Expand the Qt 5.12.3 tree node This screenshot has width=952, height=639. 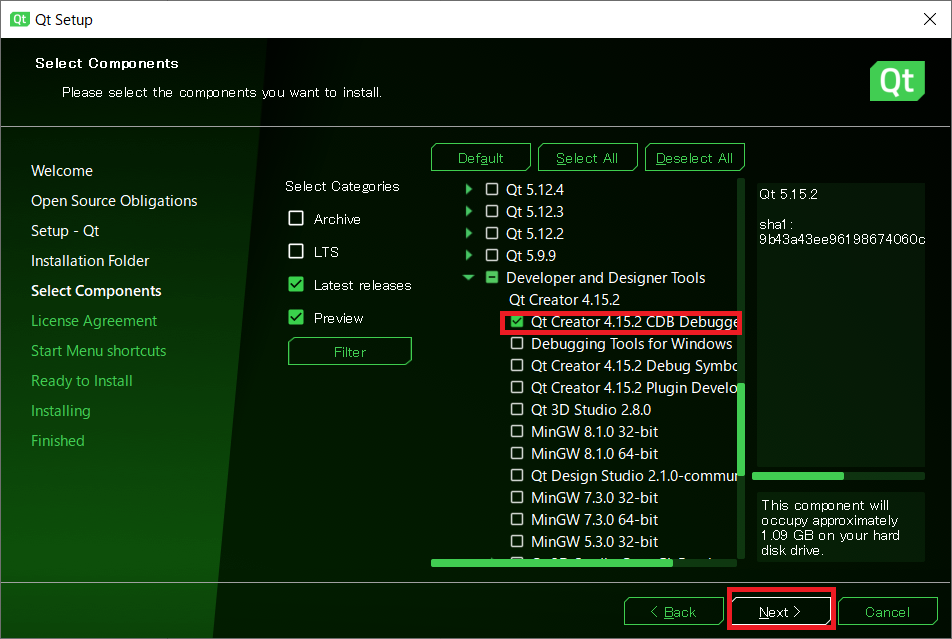(x=469, y=211)
